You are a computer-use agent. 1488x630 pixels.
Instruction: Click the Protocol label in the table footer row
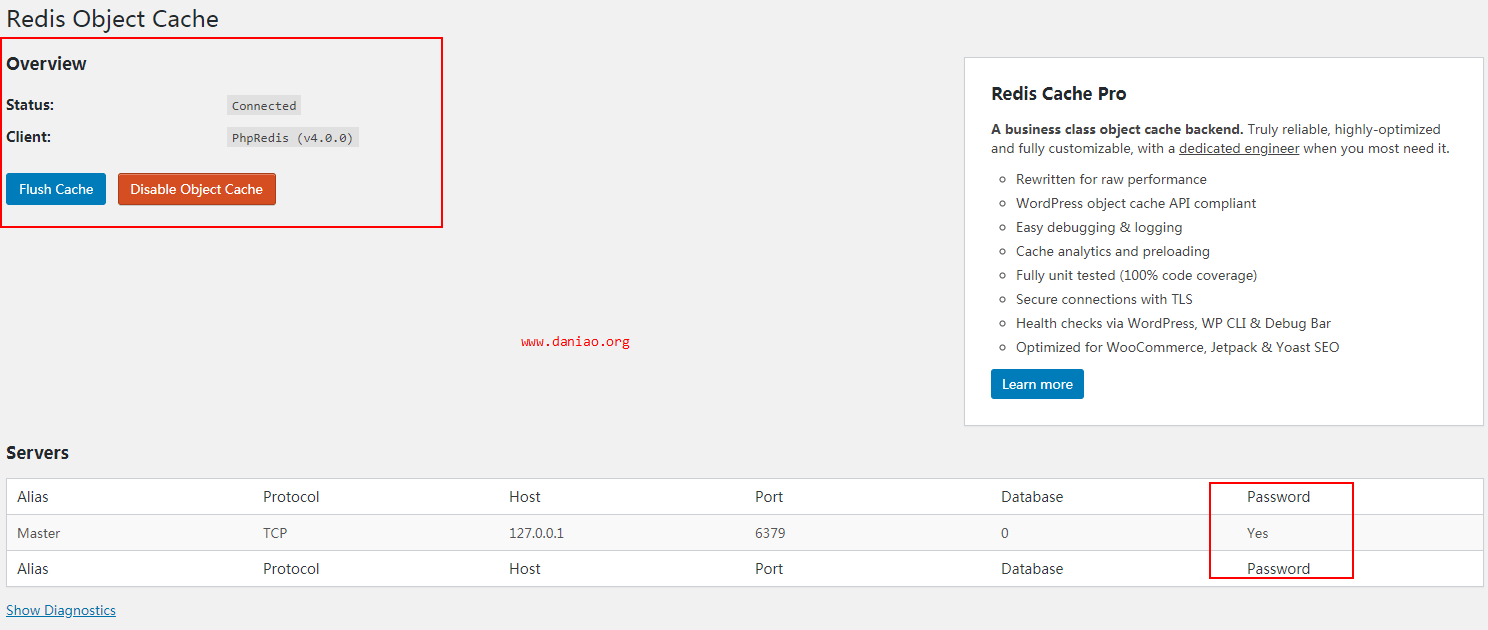[291, 569]
